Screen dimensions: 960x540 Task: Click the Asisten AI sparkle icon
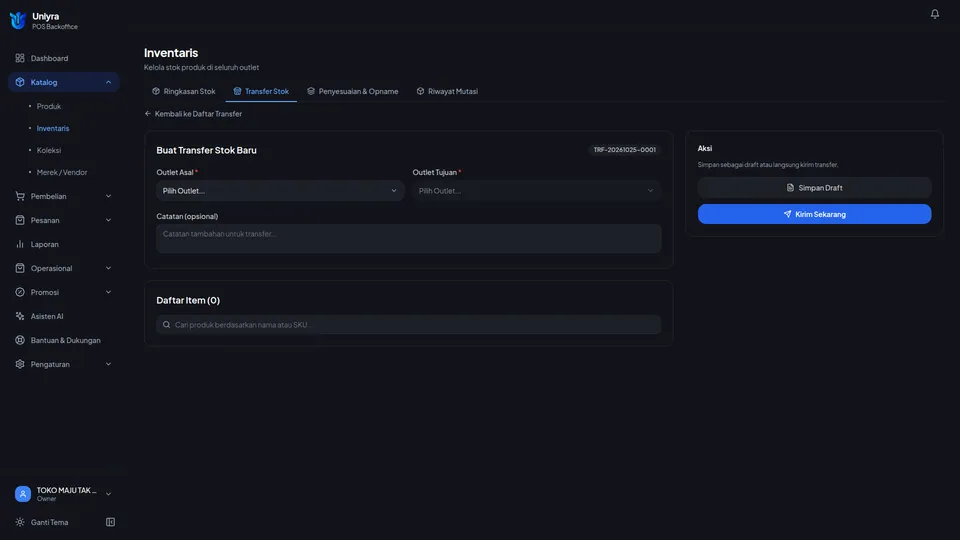[20, 316]
